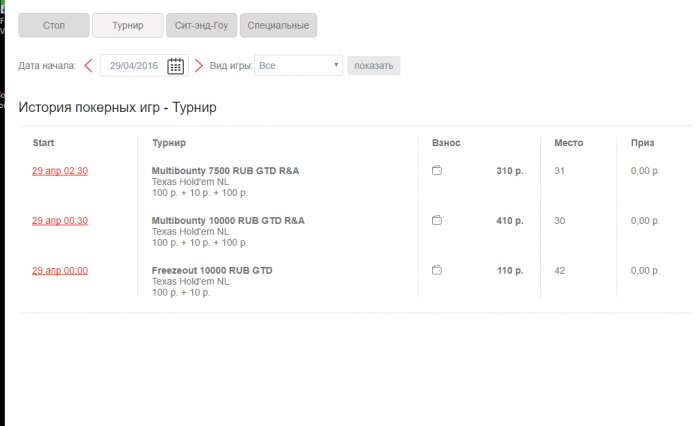This screenshot has height=426, width=700.
Task: Go to previous date with left arrow
Action: (88, 66)
